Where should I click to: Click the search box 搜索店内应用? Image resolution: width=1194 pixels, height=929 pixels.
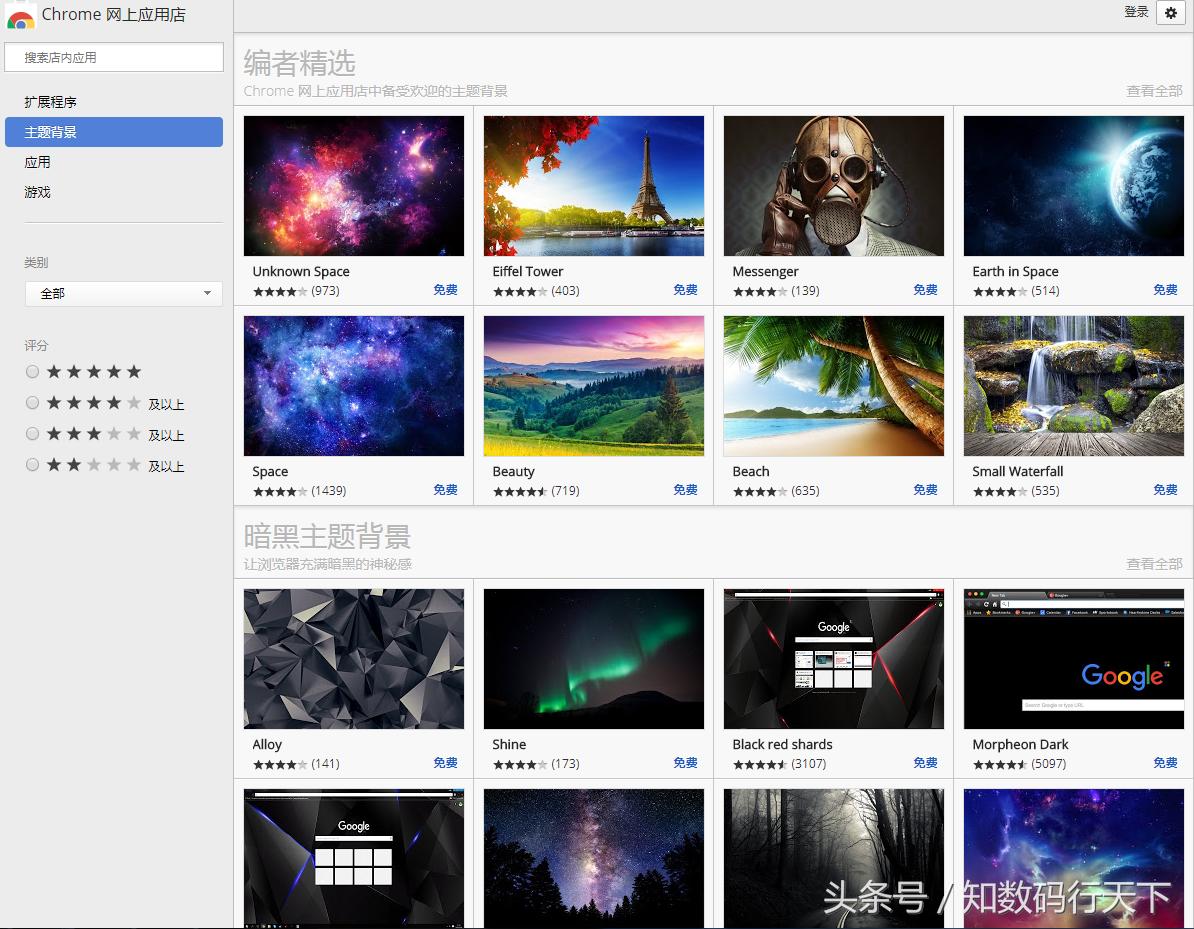point(113,57)
